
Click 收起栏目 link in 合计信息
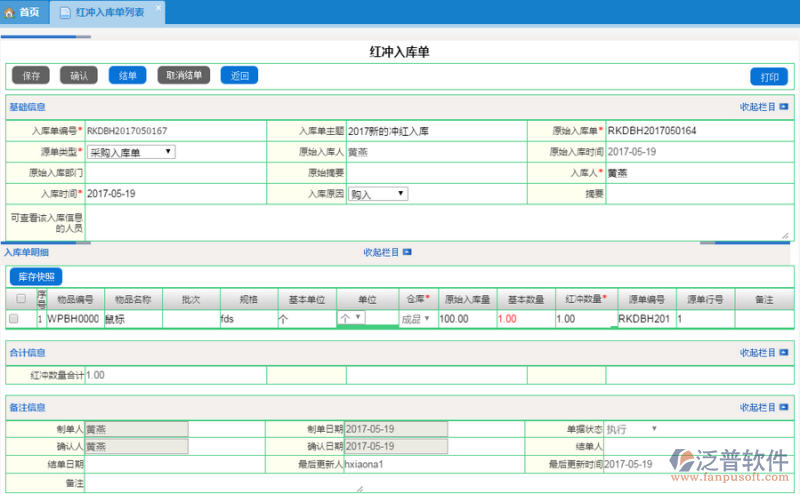coord(758,353)
